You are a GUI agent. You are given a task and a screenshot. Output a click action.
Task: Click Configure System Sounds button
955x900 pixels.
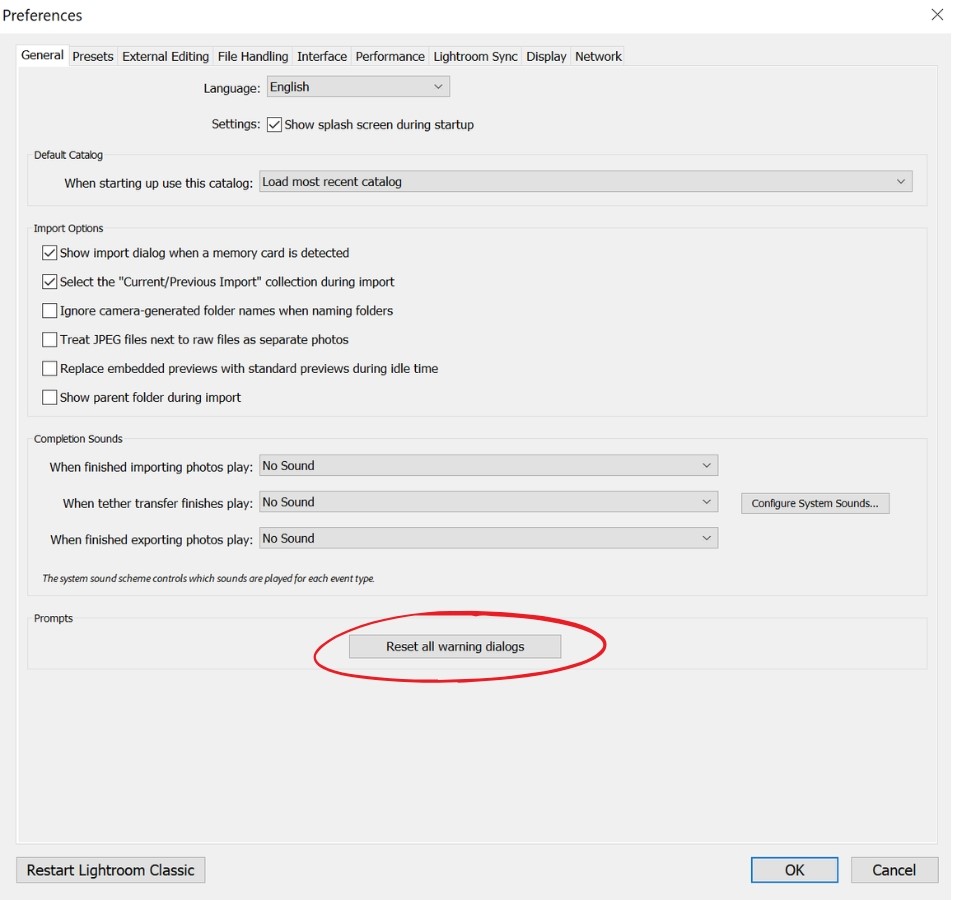[x=815, y=504]
